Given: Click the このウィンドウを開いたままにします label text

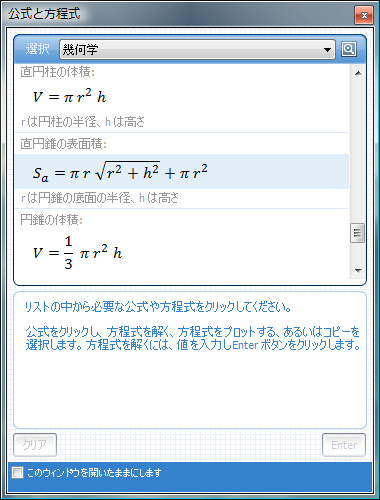Looking at the screenshot, I should click(94, 472).
